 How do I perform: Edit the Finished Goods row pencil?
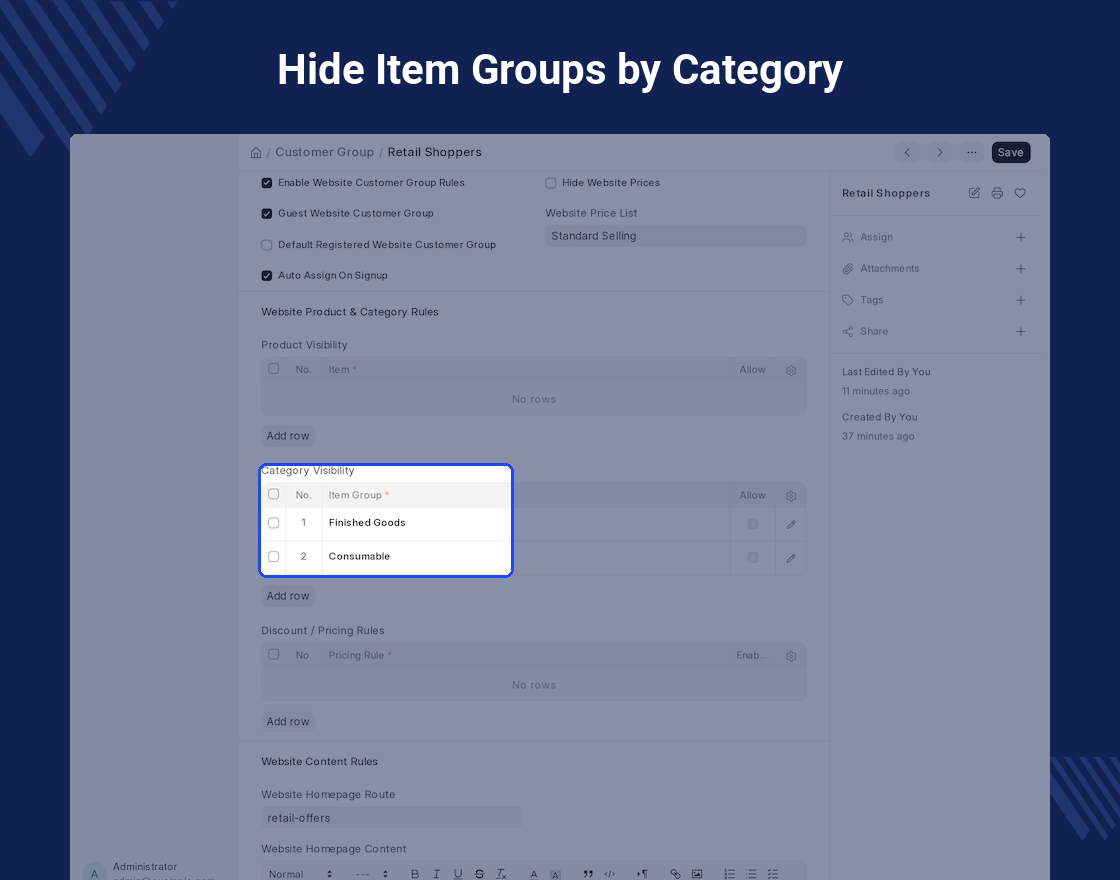click(x=791, y=524)
